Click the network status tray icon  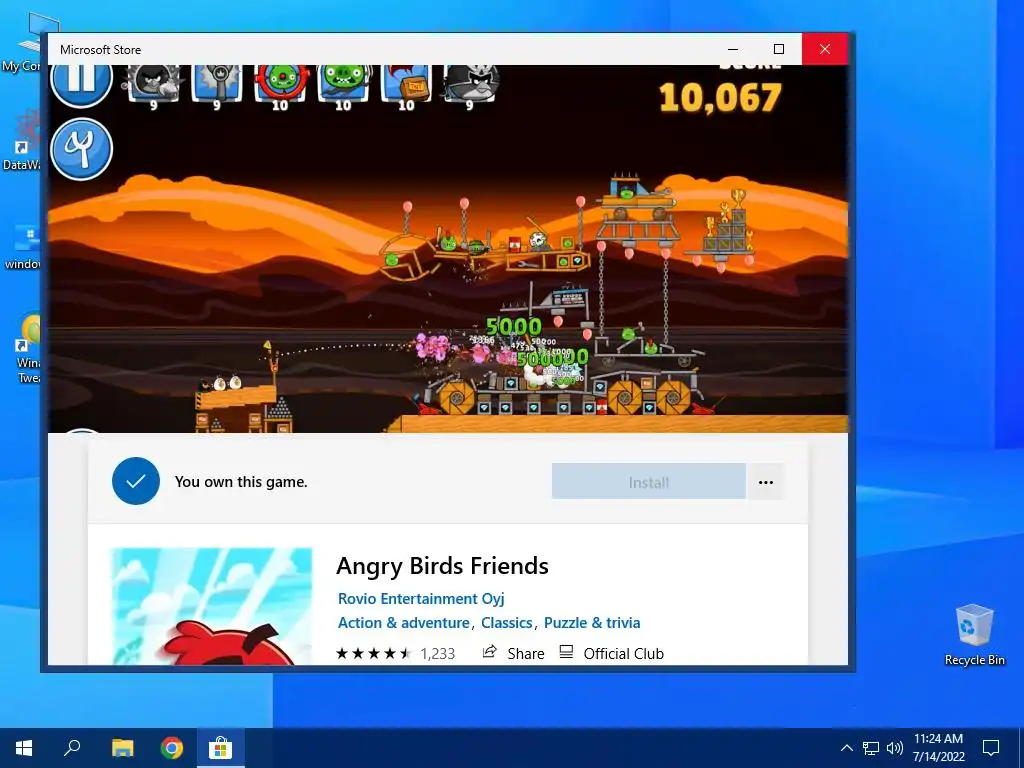pyautogui.click(x=871, y=748)
